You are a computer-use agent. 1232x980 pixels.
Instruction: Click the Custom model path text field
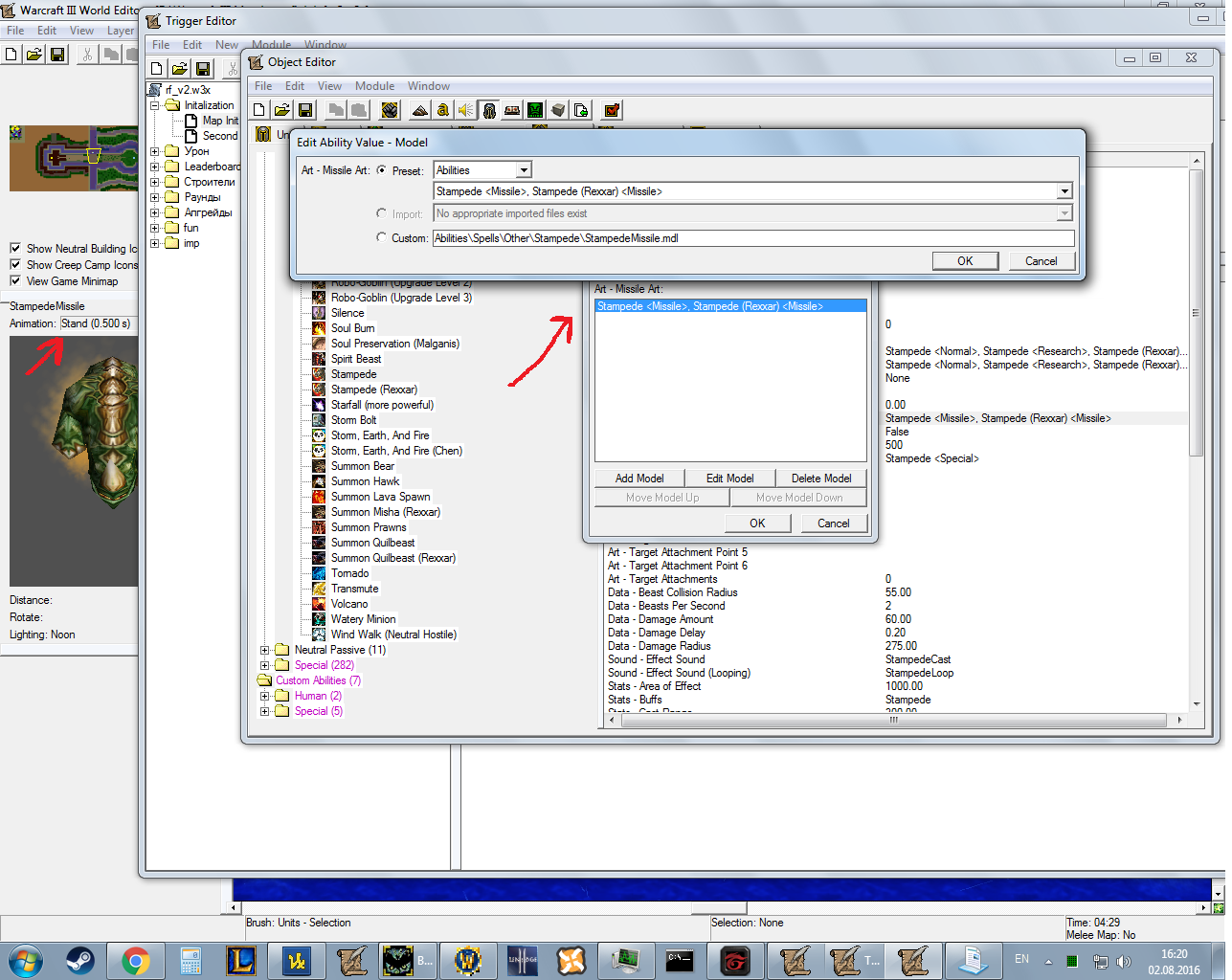[752, 238]
